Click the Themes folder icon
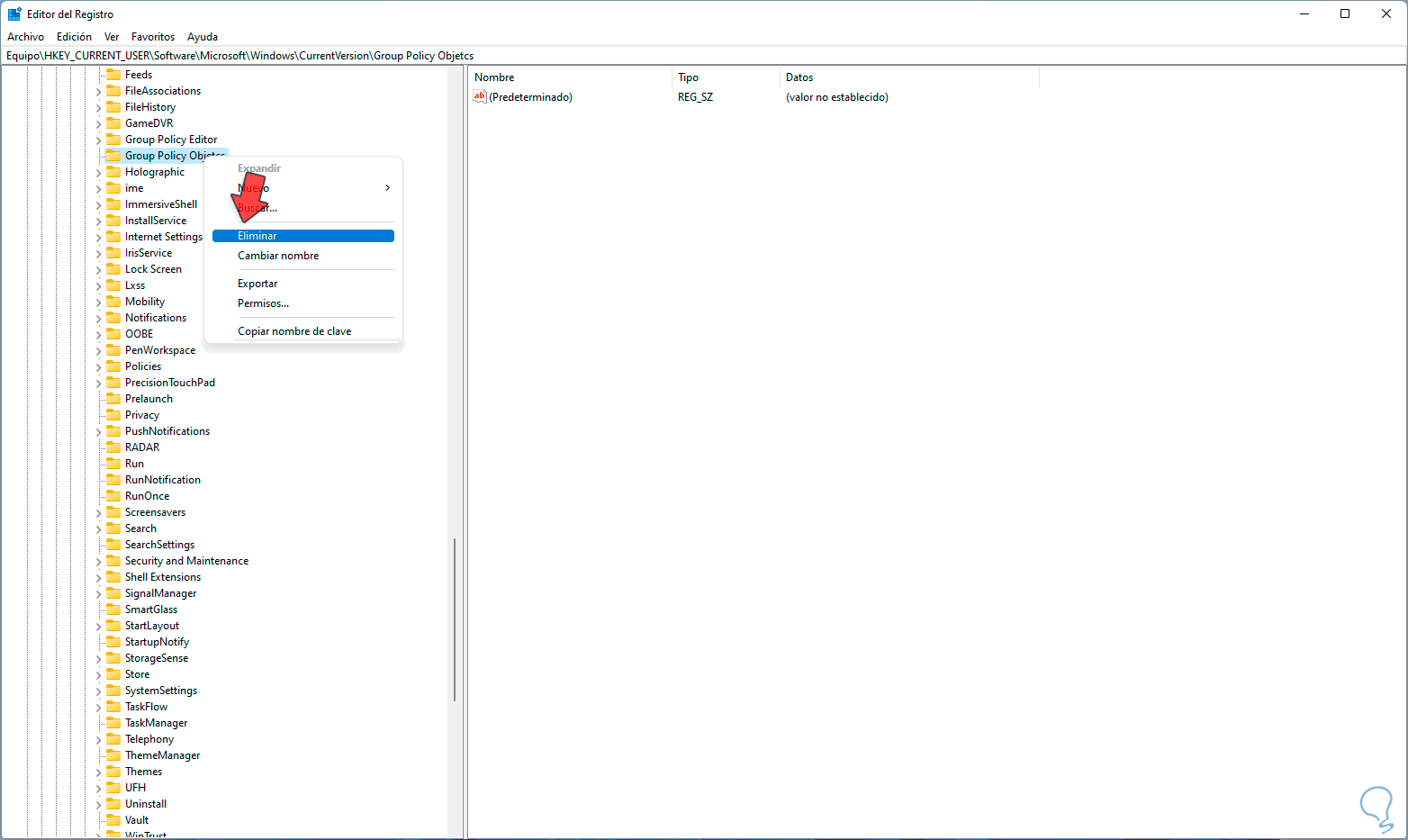The height and width of the screenshot is (840, 1408). (113, 772)
